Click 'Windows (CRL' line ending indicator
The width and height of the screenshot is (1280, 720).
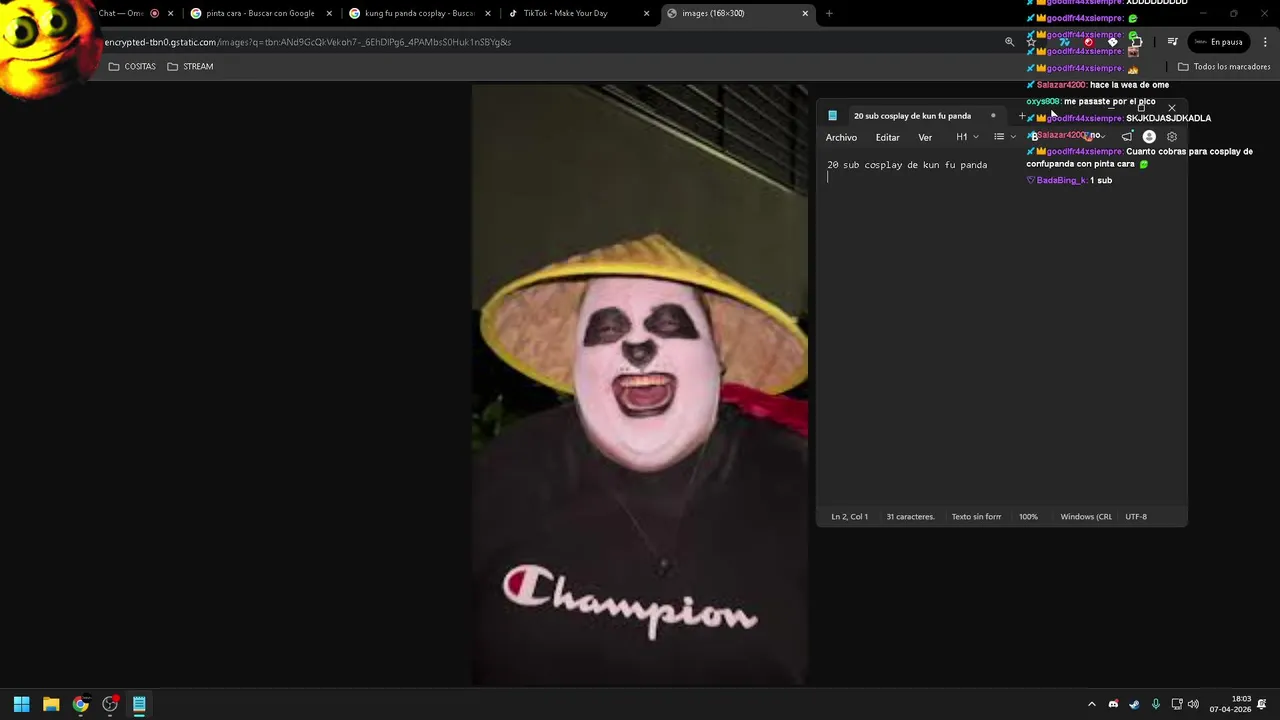pos(1086,517)
